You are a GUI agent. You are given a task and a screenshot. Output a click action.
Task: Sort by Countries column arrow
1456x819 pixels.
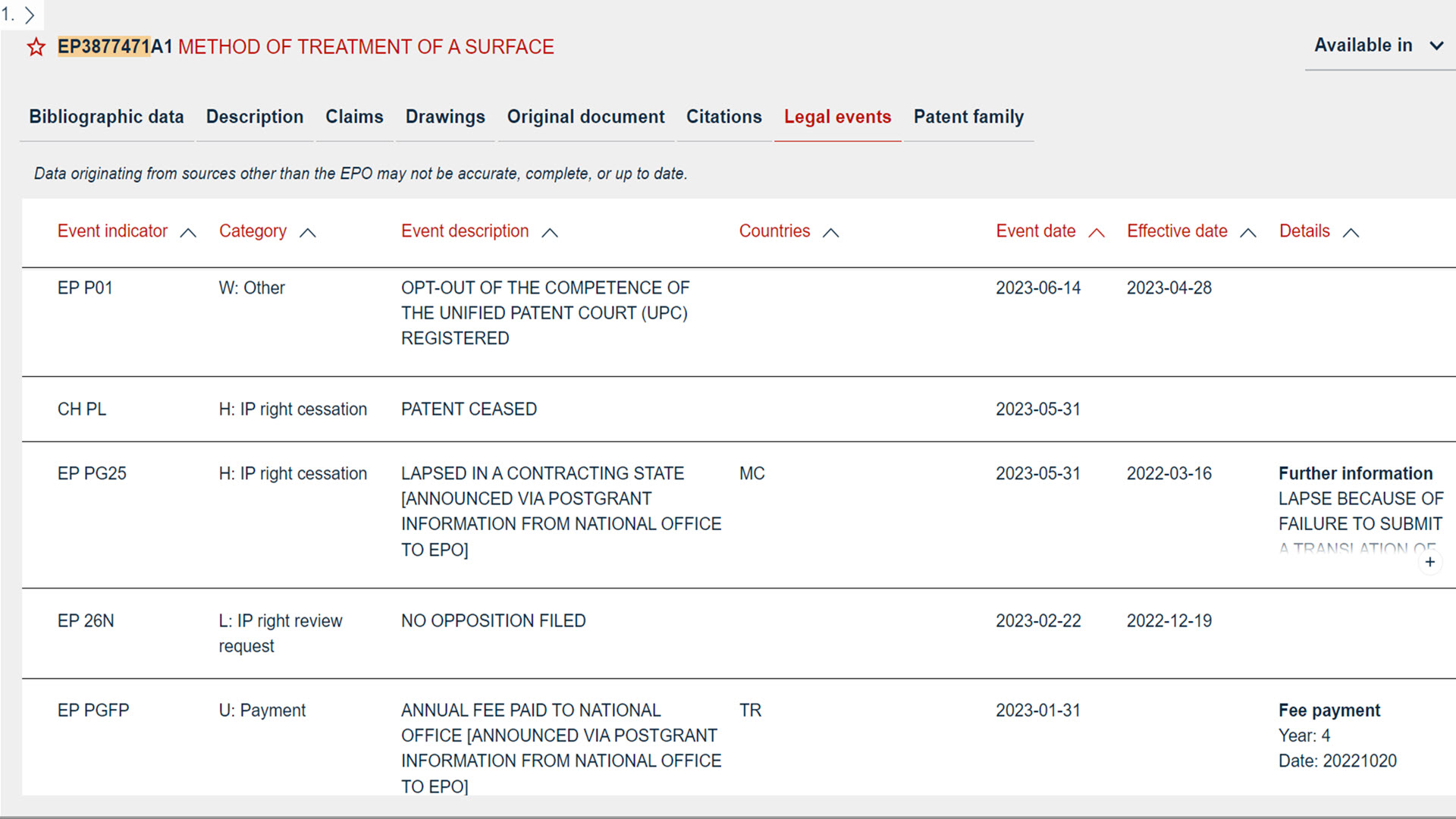[831, 233]
